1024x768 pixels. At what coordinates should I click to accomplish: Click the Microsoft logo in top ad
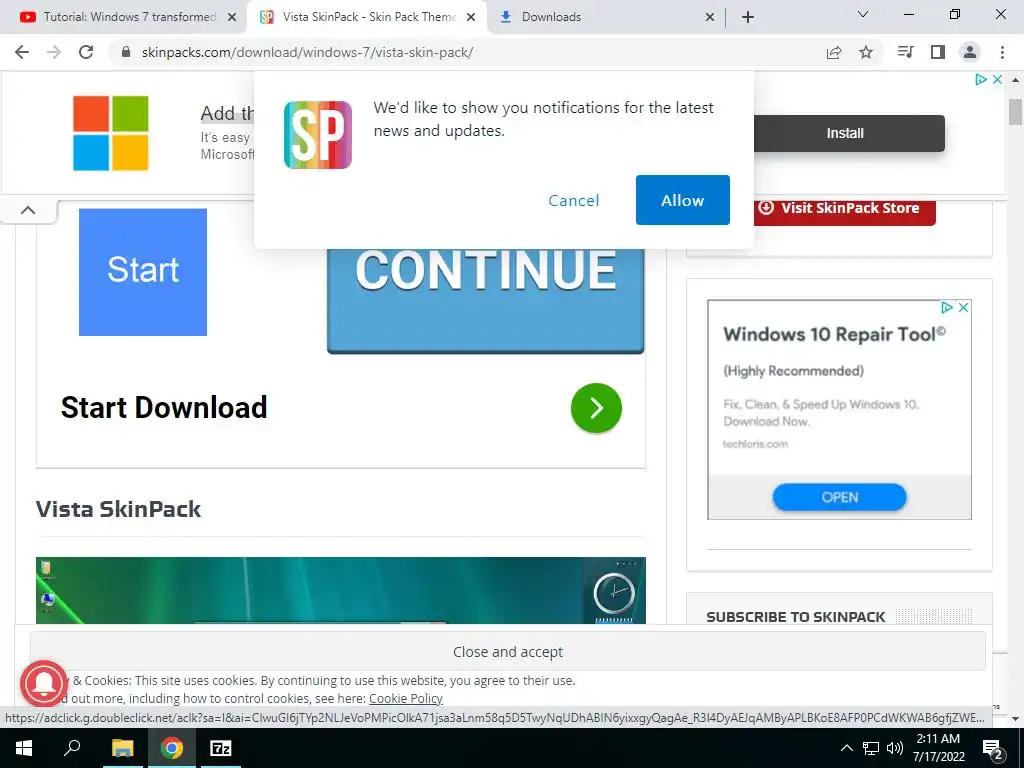(110, 133)
